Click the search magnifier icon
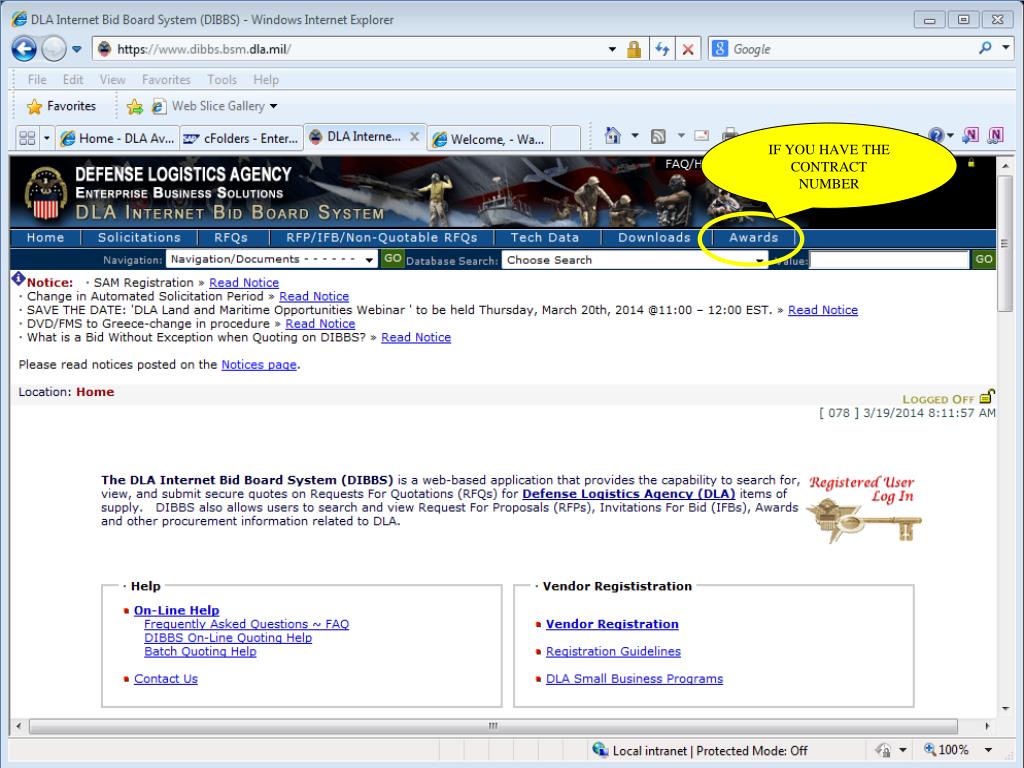 pyautogui.click(x=985, y=48)
